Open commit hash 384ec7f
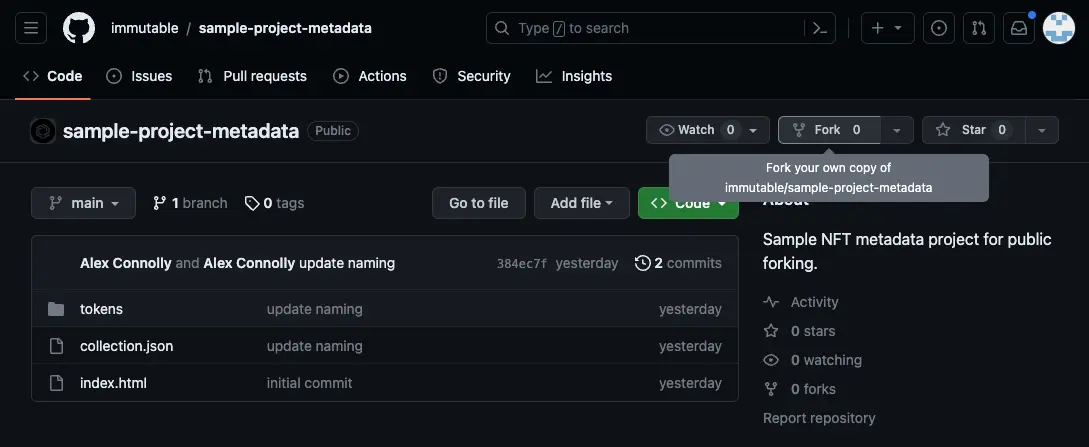This screenshot has width=1089, height=447. click(522, 264)
